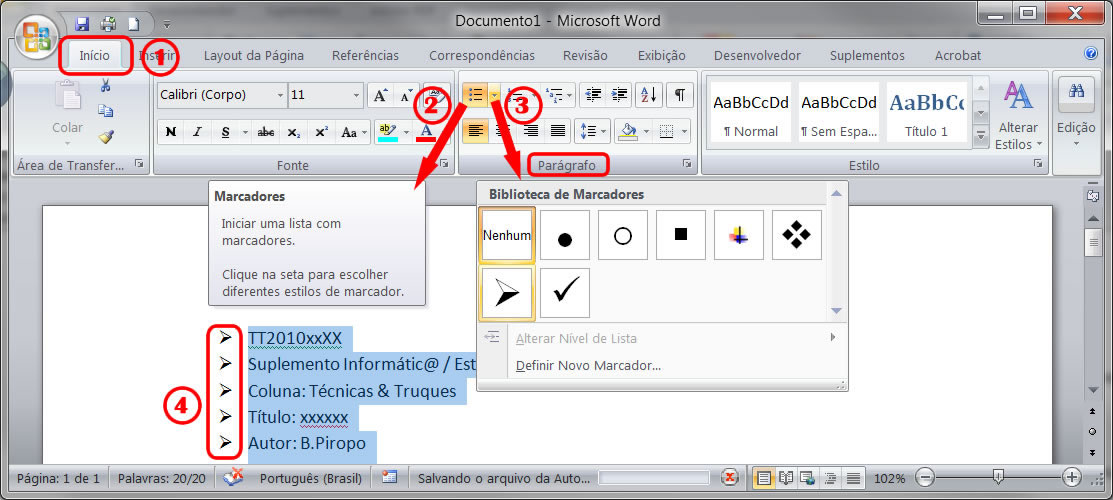
Task: Apply borders with the borders button
Action: click(x=667, y=131)
